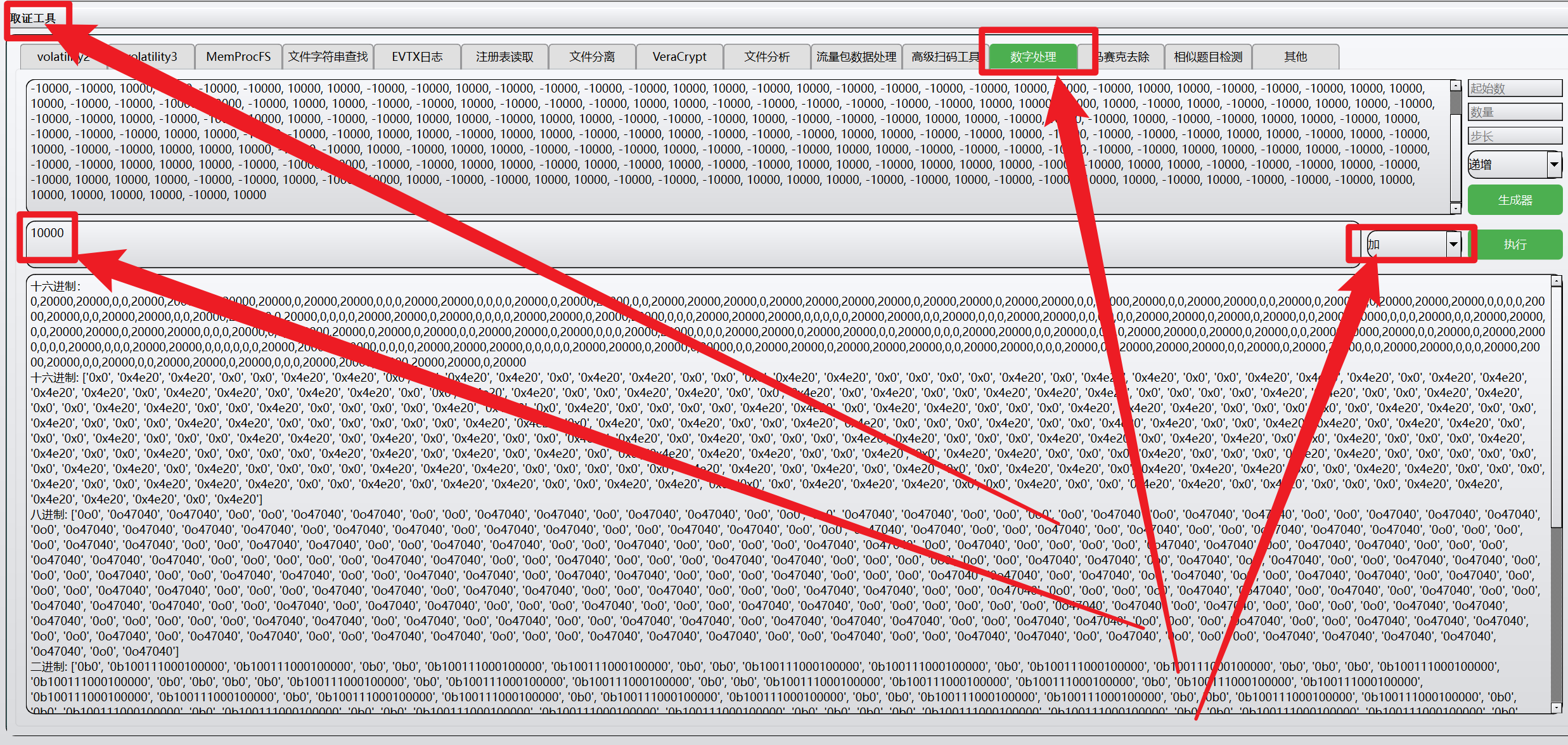Screen dimensions: 1568x745
Task: Select the 注册表读取 tab
Action: click(x=504, y=57)
